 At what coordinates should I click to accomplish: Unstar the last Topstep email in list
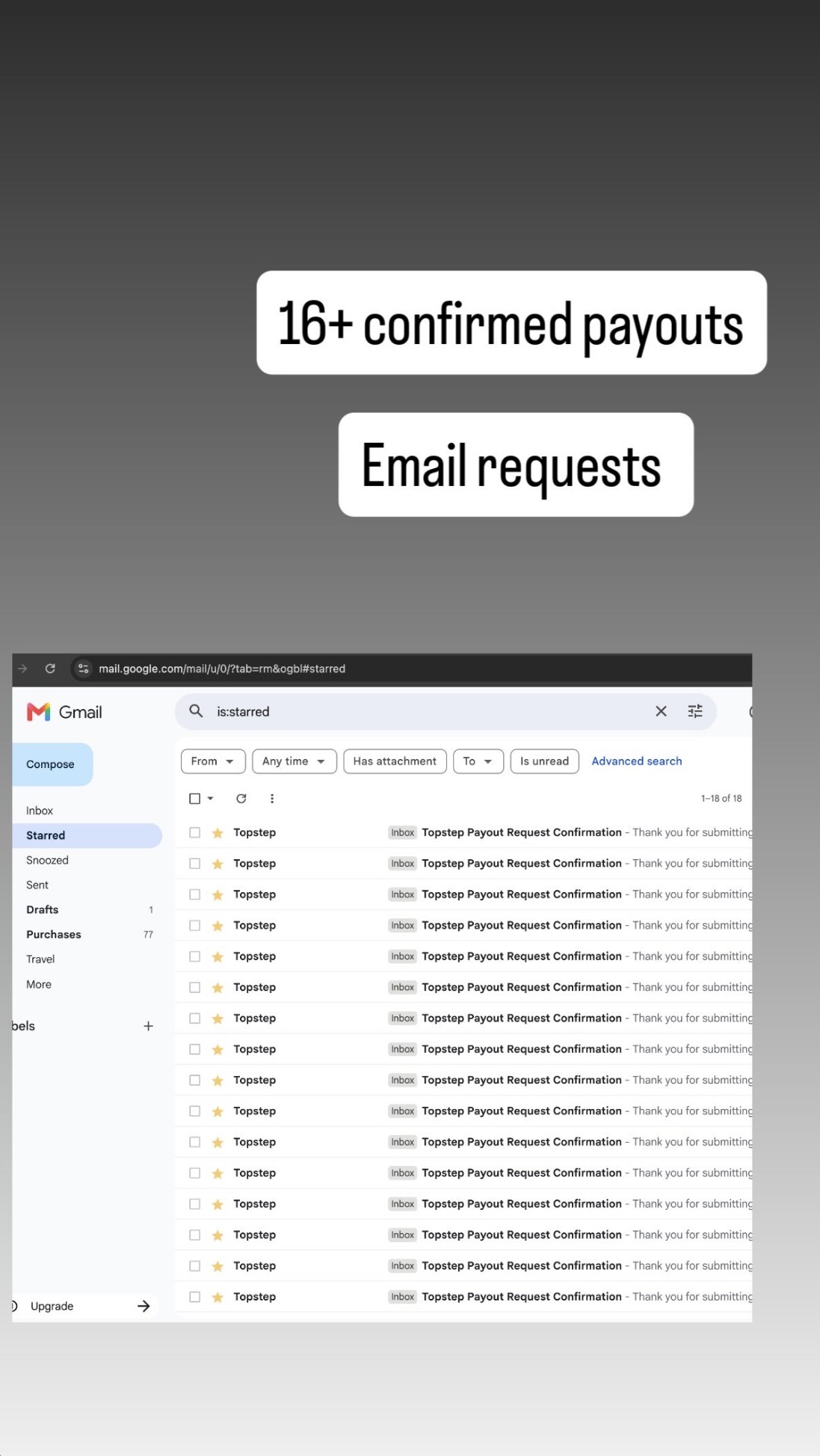218,1297
